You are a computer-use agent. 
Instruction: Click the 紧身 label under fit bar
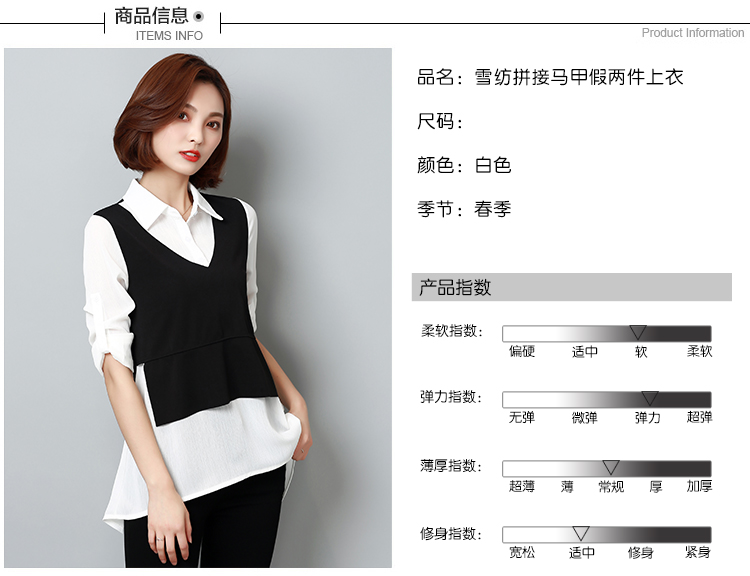697,553
